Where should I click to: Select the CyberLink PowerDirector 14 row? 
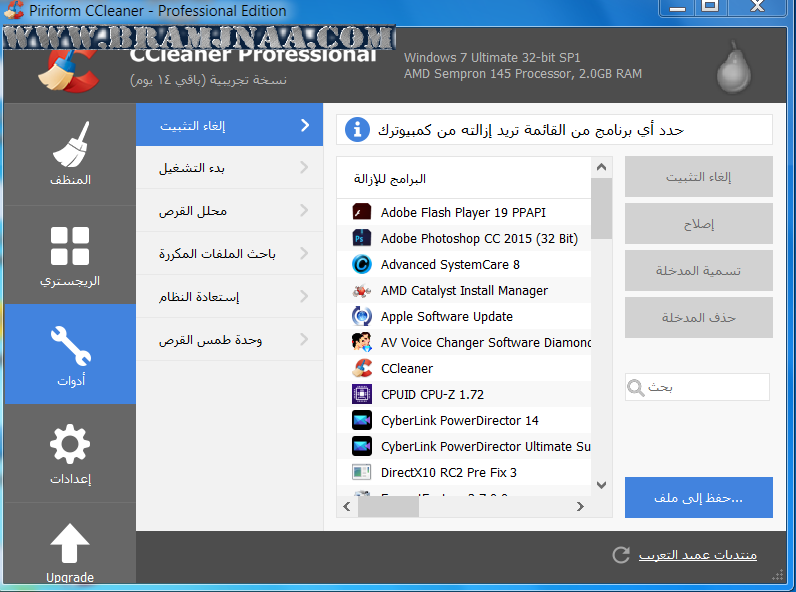[464, 420]
